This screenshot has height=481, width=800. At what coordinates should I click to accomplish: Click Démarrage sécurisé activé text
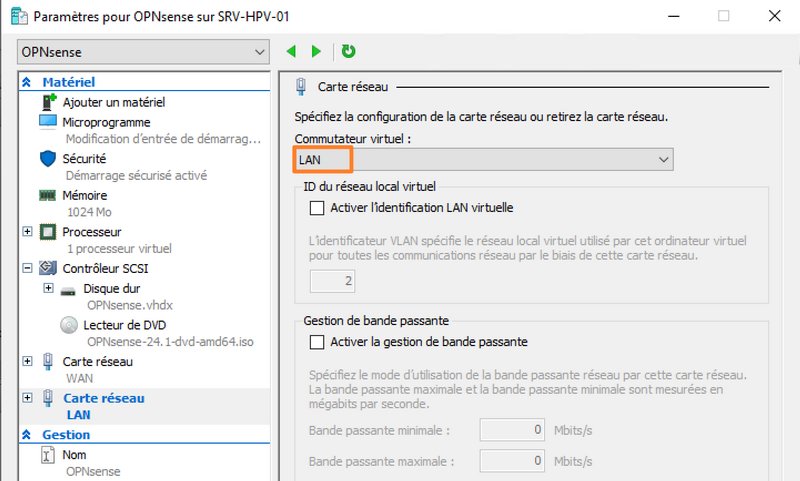click(x=136, y=175)
